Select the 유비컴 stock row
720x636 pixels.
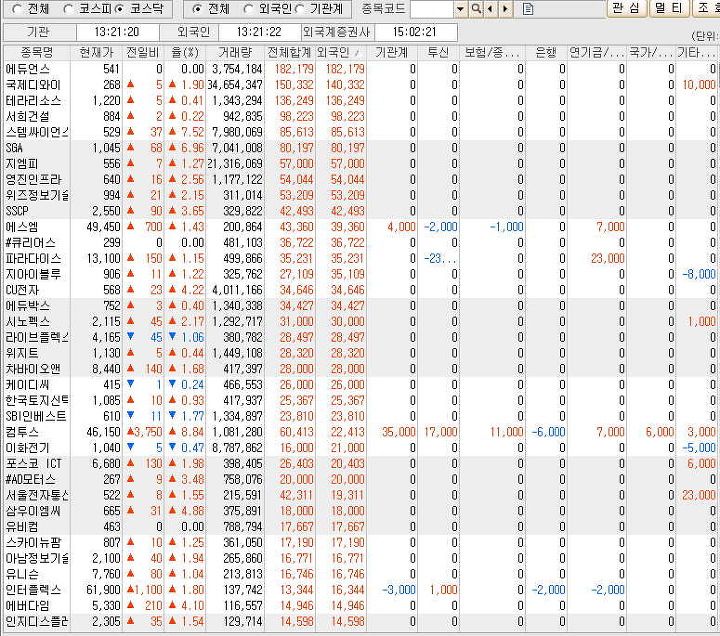tap(360, 527)
